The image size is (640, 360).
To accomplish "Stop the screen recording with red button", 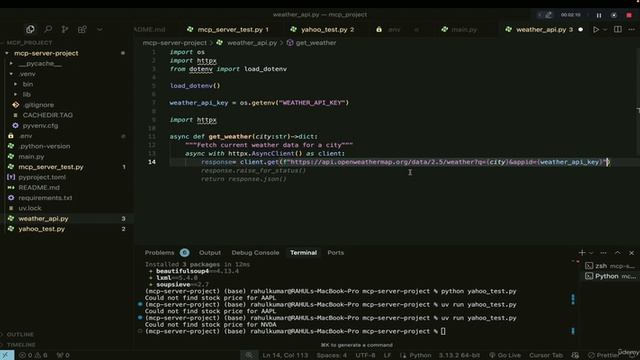I will (629, 15).
